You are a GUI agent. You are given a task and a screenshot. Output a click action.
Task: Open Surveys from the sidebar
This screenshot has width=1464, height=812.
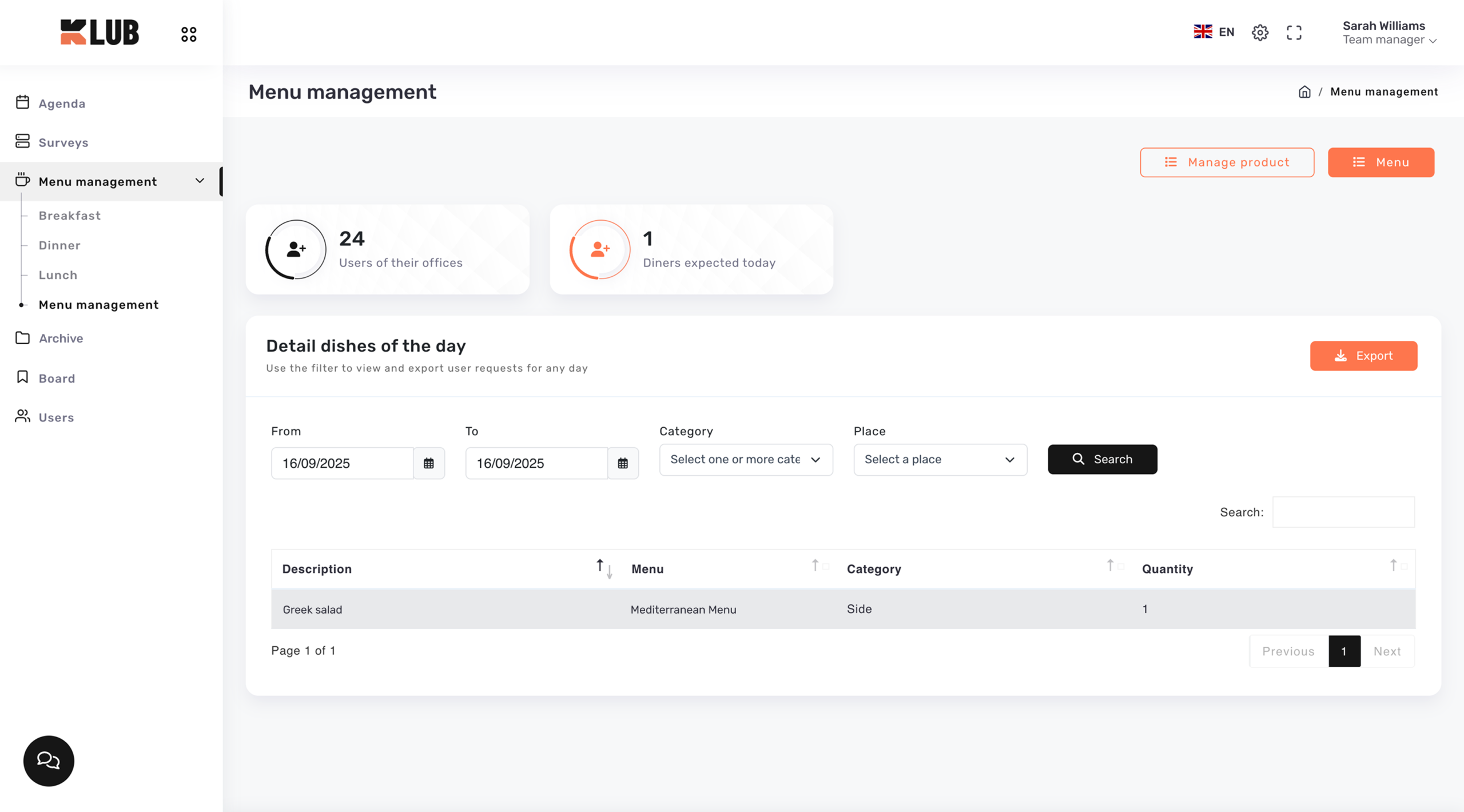point(63,142)
